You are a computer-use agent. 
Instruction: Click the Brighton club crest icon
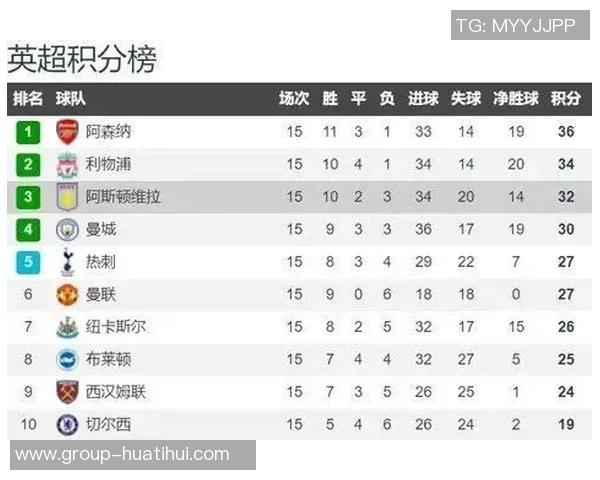pos(67,359)
